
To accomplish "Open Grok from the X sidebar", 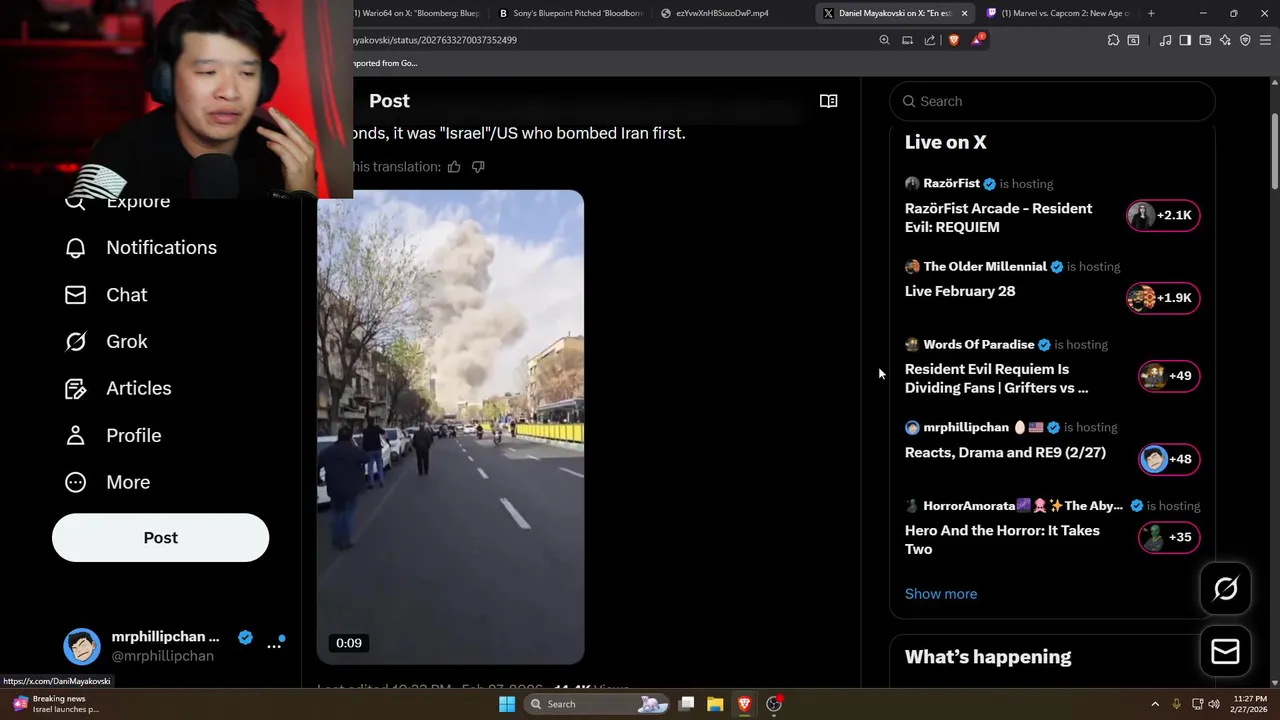I will (x=105, y=342).
